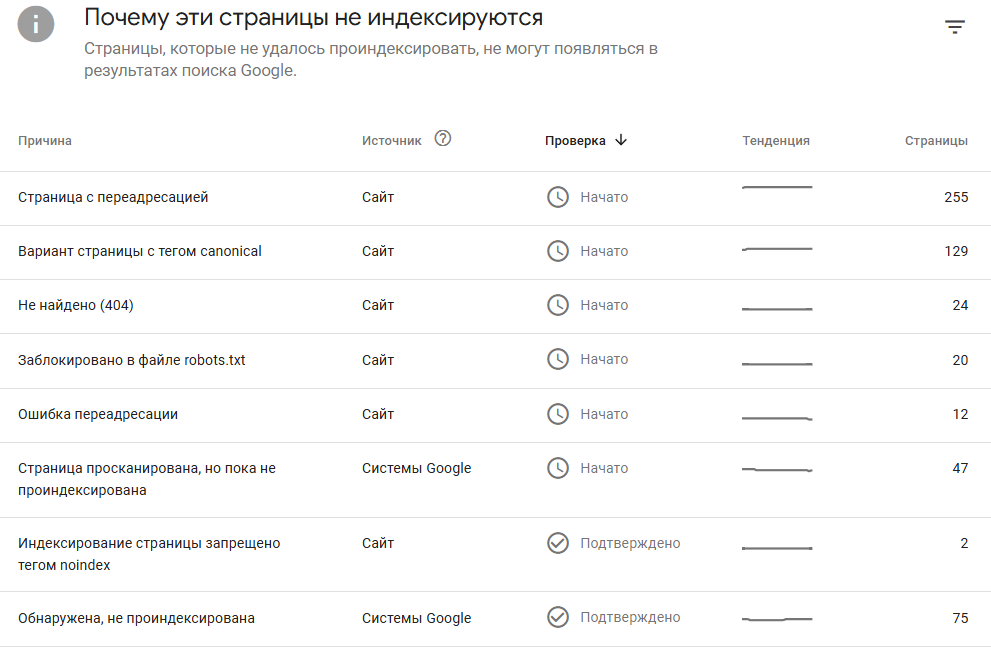Screen dimensions: 991x651
Task: Click the page count 75 in last row
Action: click(x=960, y=618)
